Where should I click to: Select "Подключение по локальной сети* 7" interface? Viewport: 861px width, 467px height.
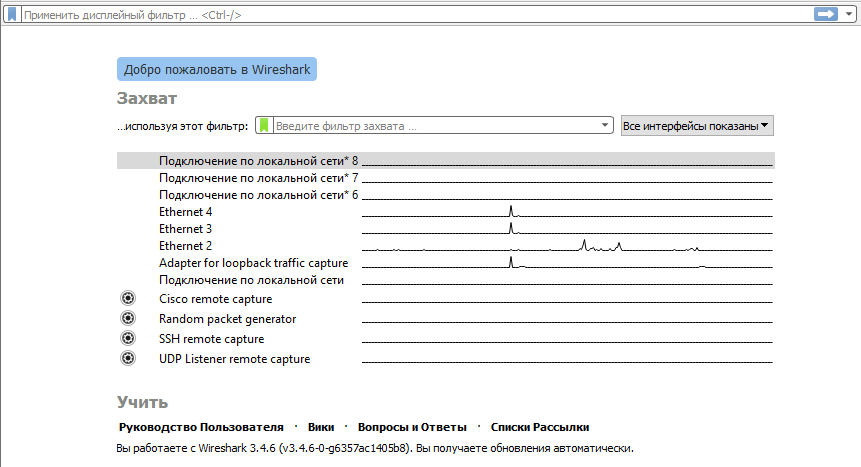pos(258,177)
